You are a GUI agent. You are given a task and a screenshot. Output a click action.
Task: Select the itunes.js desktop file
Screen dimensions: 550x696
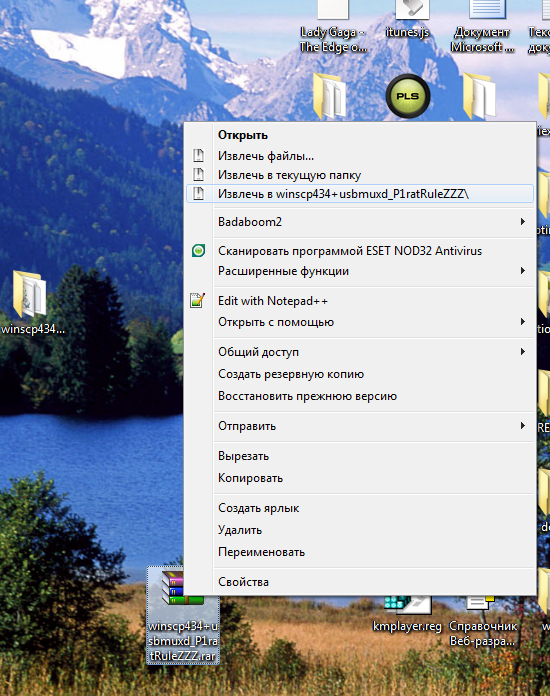pos(408,20)
